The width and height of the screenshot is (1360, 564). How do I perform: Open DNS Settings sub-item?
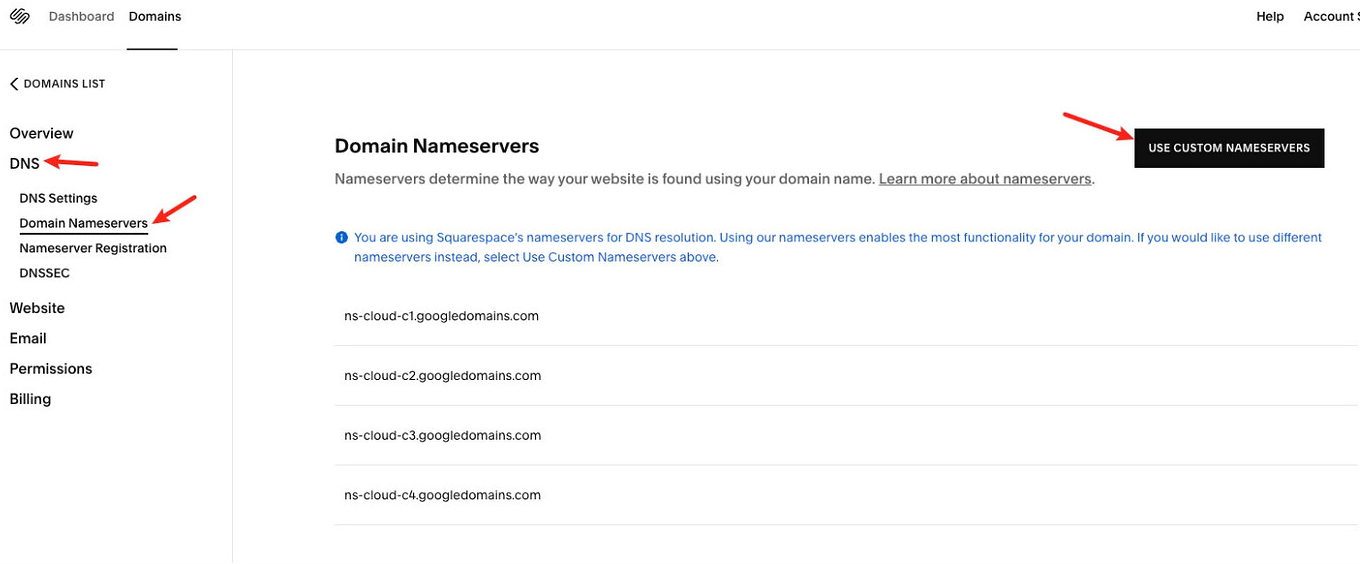(59, 198)
